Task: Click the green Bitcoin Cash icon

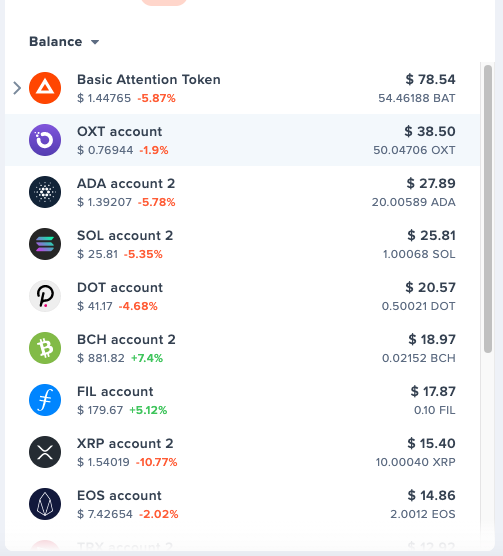Action: click(x=45, y=348)
